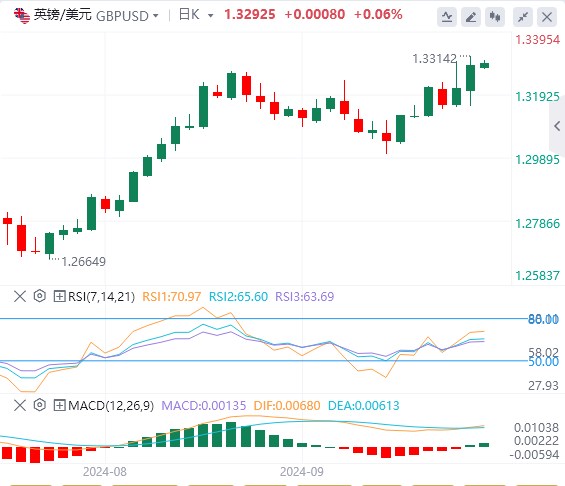Open the GBPUSD symbol dropdown
565x486 pixels.
pos(156,16)
